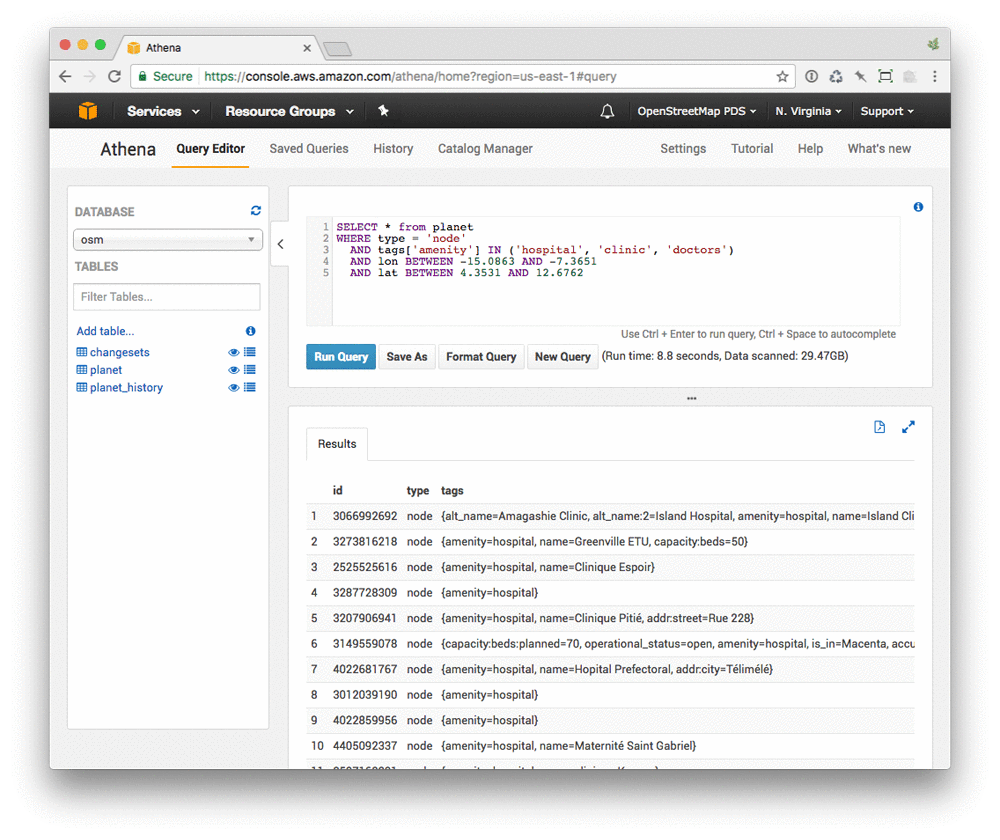Click the New Query button

coord(562,357)
